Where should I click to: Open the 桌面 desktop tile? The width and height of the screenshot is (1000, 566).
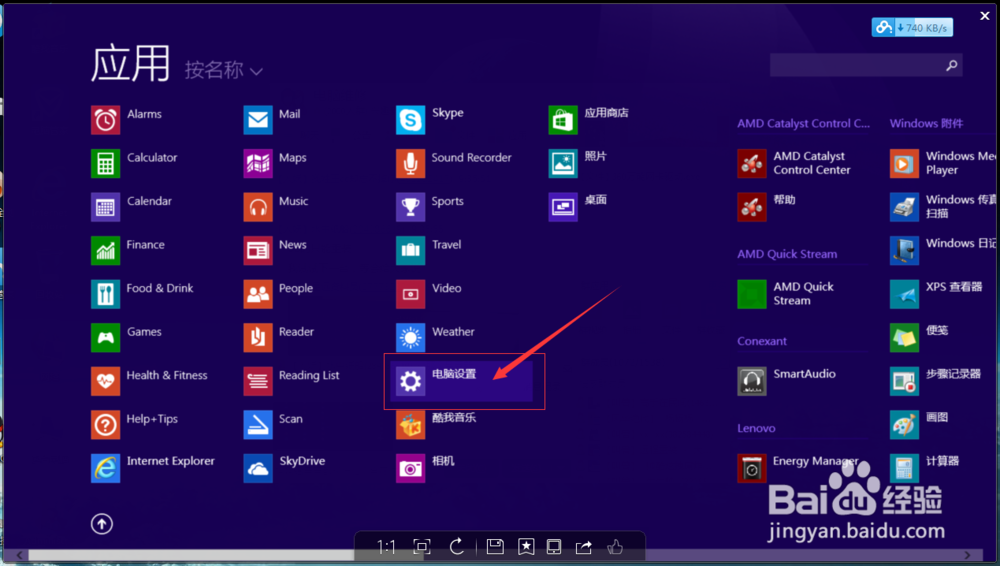pyautogui.click(x=578, y=207)
